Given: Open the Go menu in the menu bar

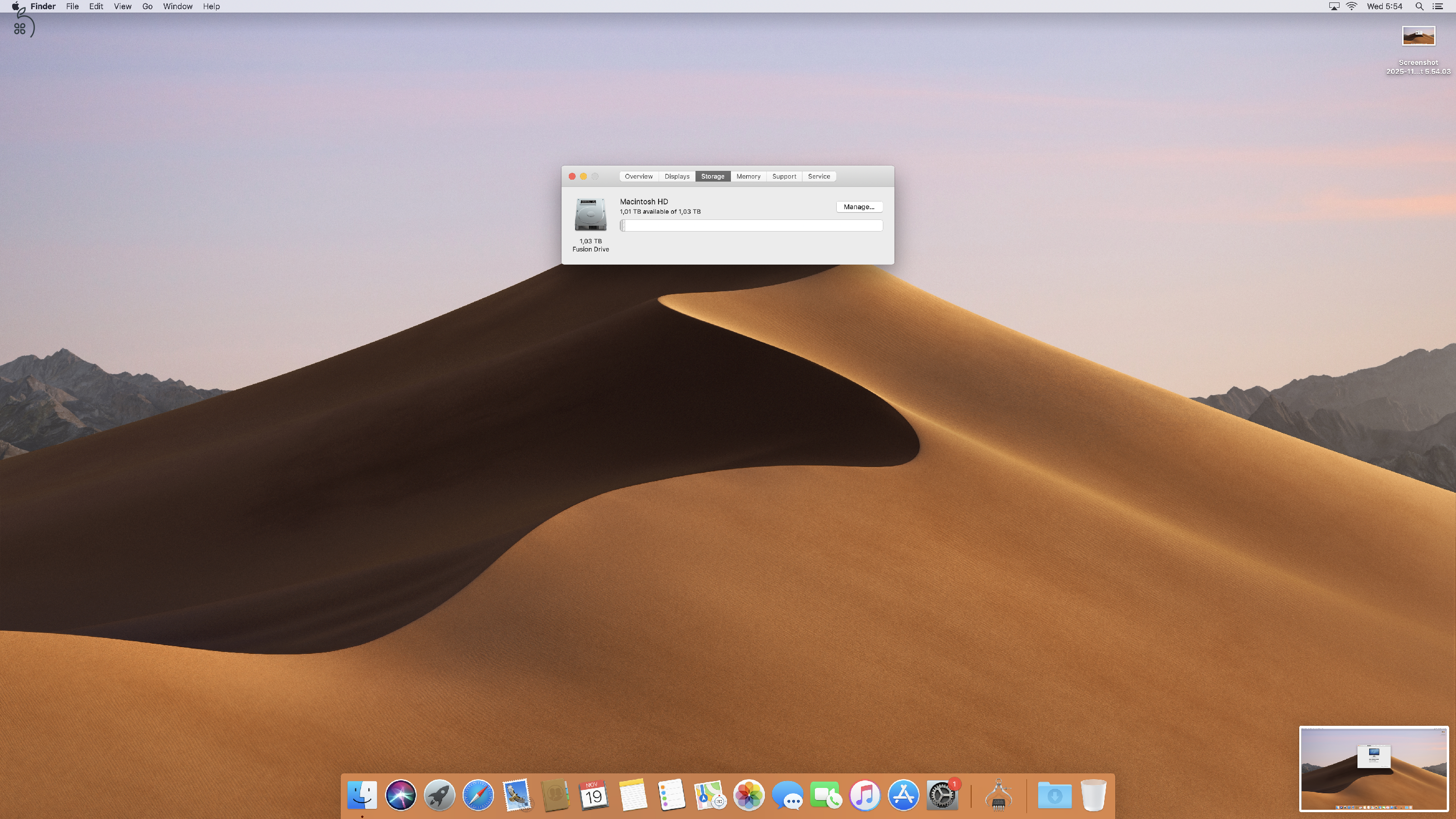Looking at the screenshot, I should pyautogui.click(x=147, y=6).
